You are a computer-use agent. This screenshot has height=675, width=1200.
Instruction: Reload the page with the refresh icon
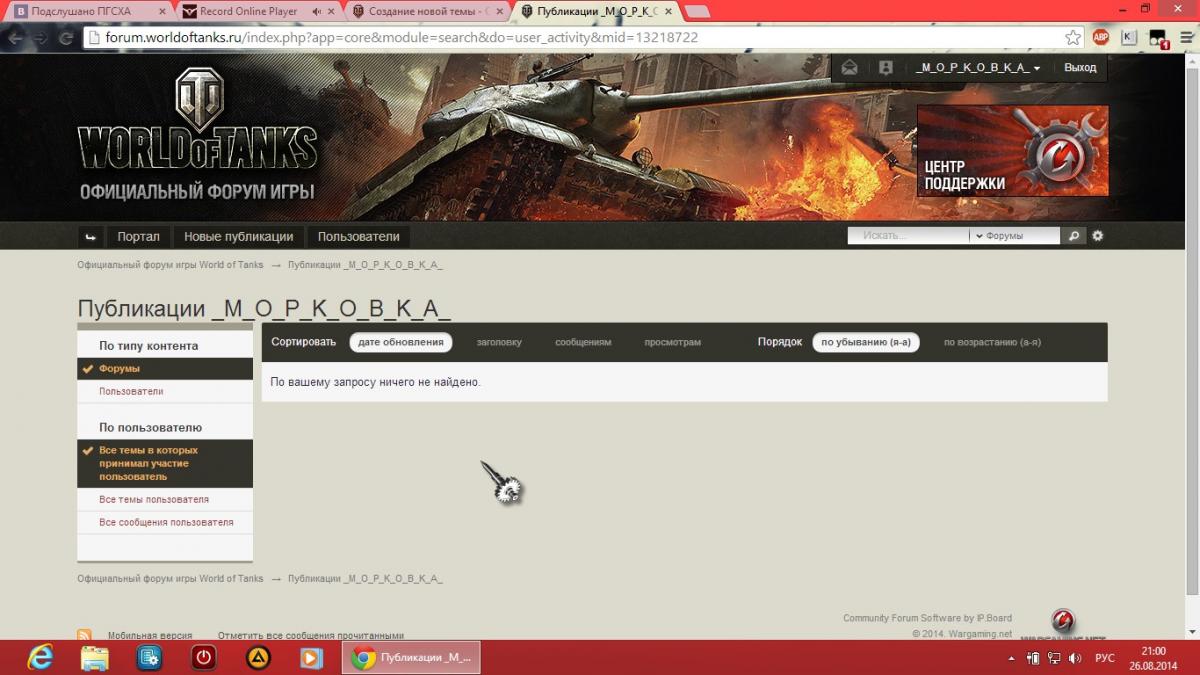65,38
